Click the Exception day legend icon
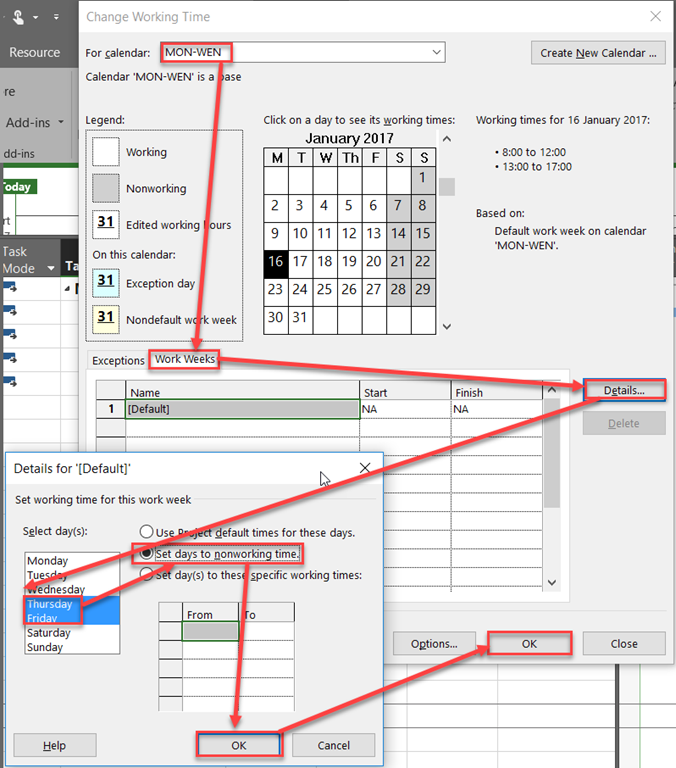 tap(106, 283)
